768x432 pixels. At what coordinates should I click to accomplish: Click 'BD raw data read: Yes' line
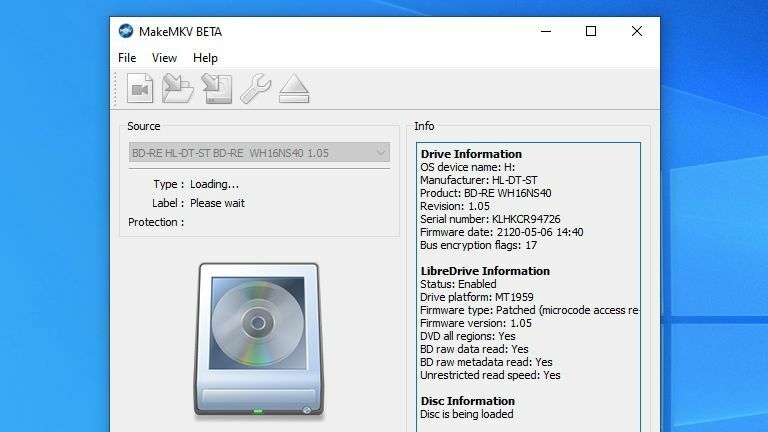tap(474, 349)
